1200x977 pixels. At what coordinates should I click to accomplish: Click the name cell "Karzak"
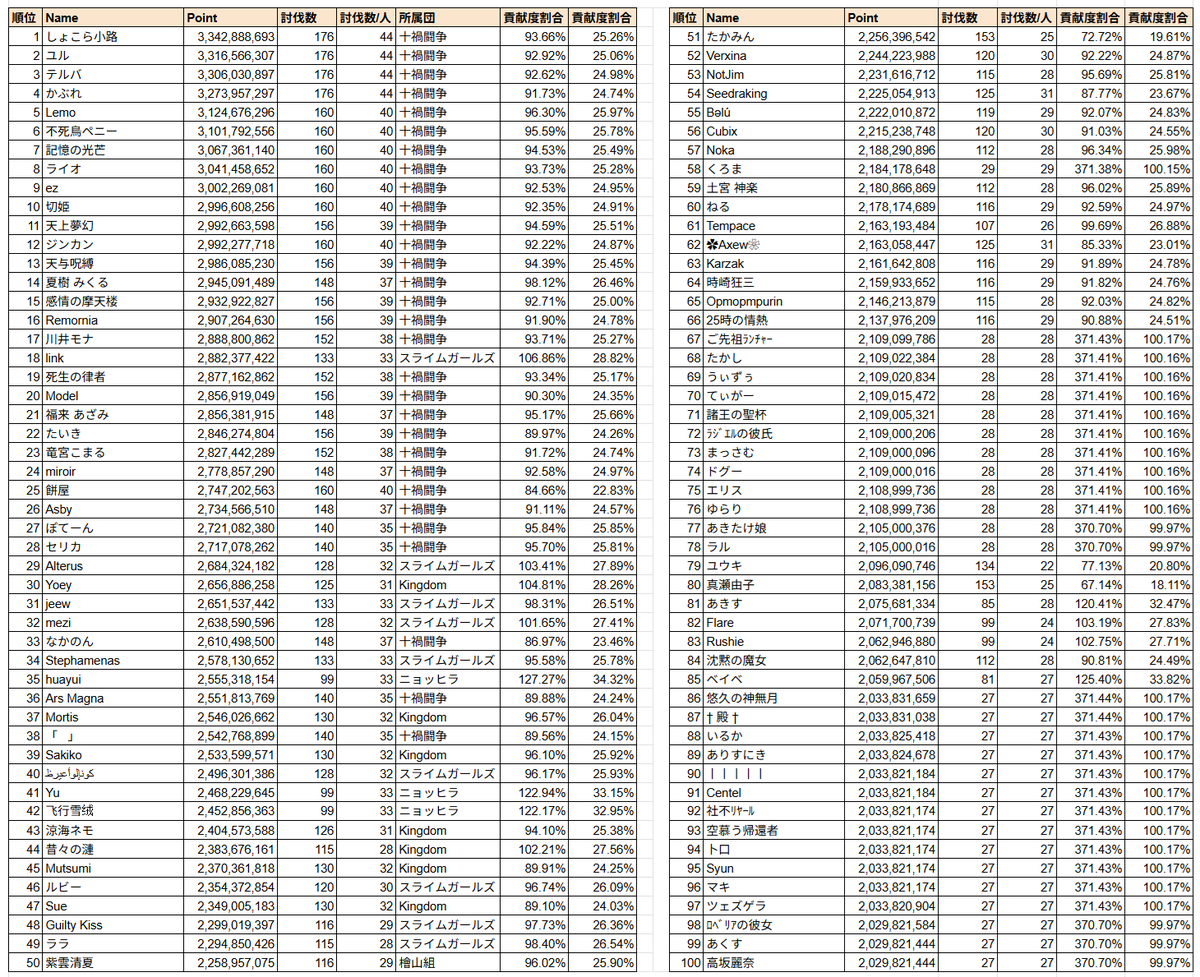click(773, 264)
